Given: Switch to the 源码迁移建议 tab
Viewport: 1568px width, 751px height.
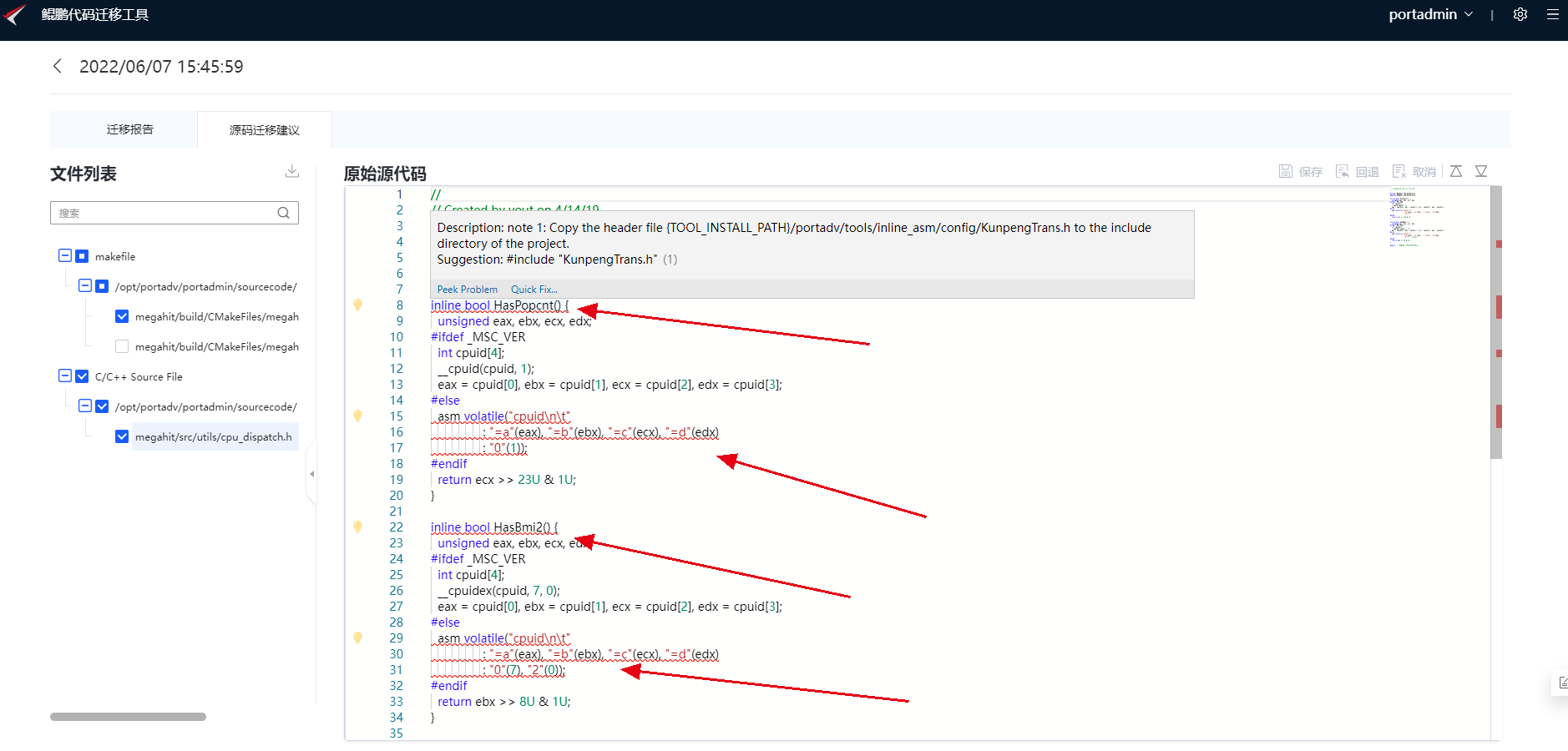Looking at the screenshot, I should (x=265, y=129).
